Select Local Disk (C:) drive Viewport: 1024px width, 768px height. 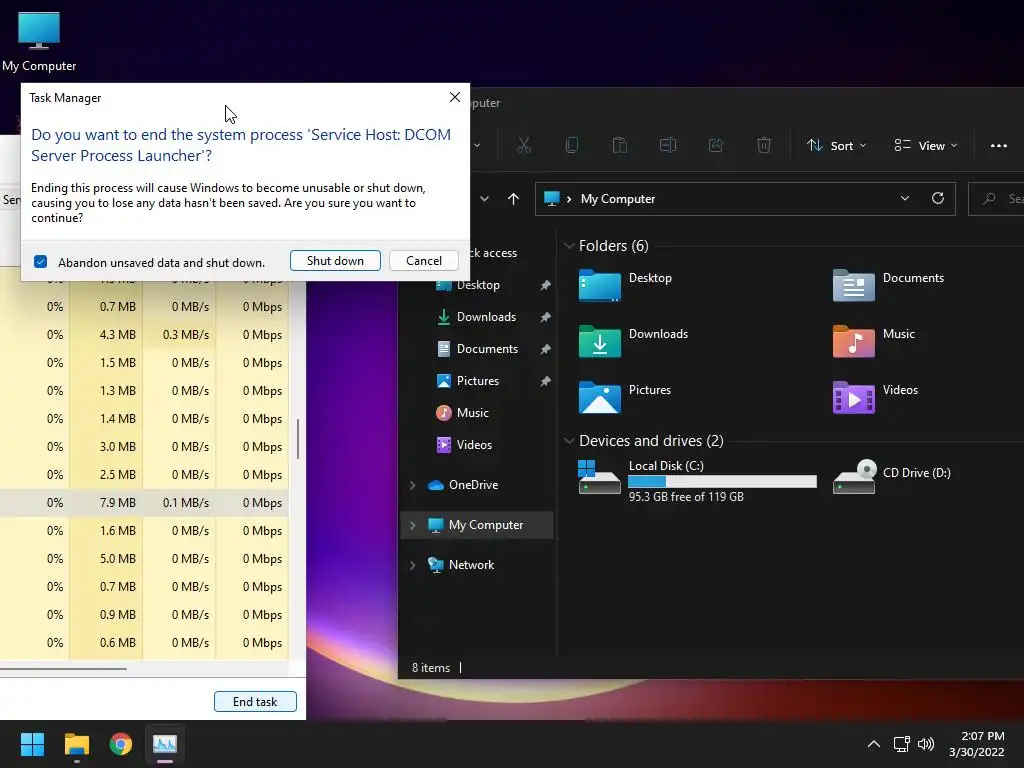click(697, 481)
